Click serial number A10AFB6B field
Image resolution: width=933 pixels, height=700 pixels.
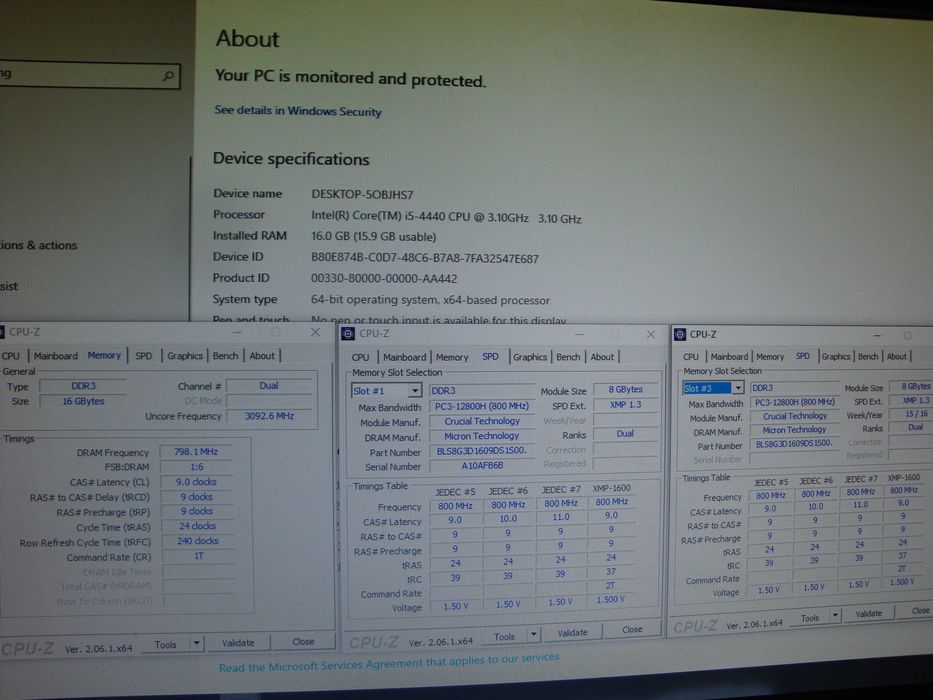coord(482,465)
